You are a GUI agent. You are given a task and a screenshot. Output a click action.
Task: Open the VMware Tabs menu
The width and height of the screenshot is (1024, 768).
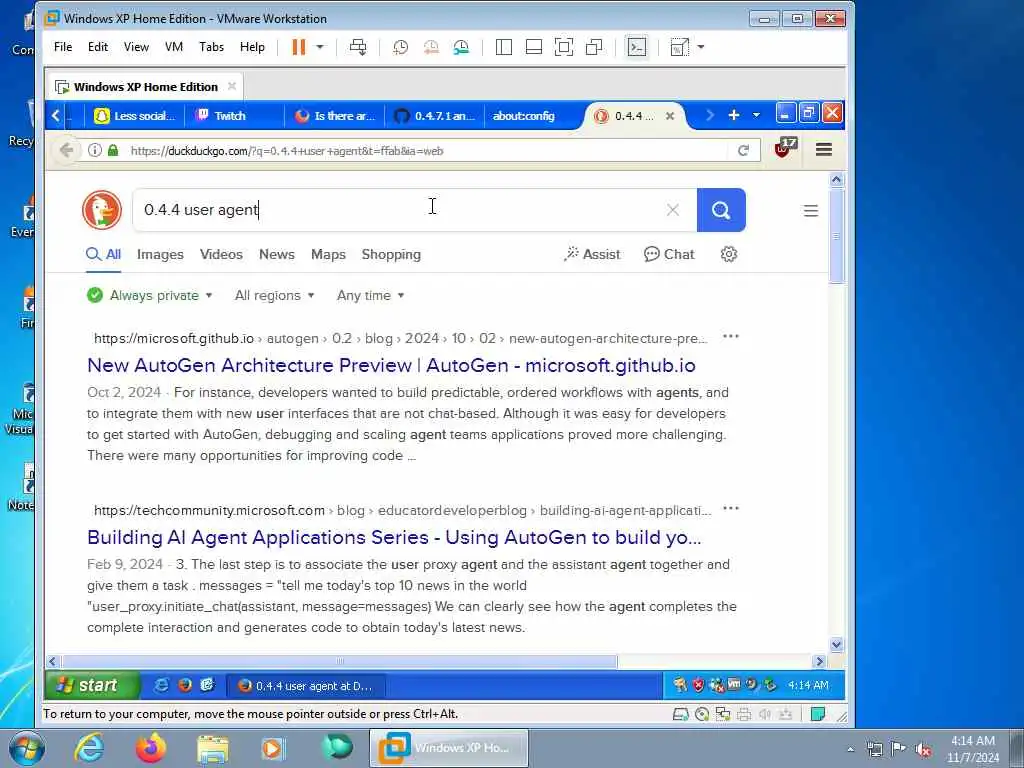coord(212,47)
